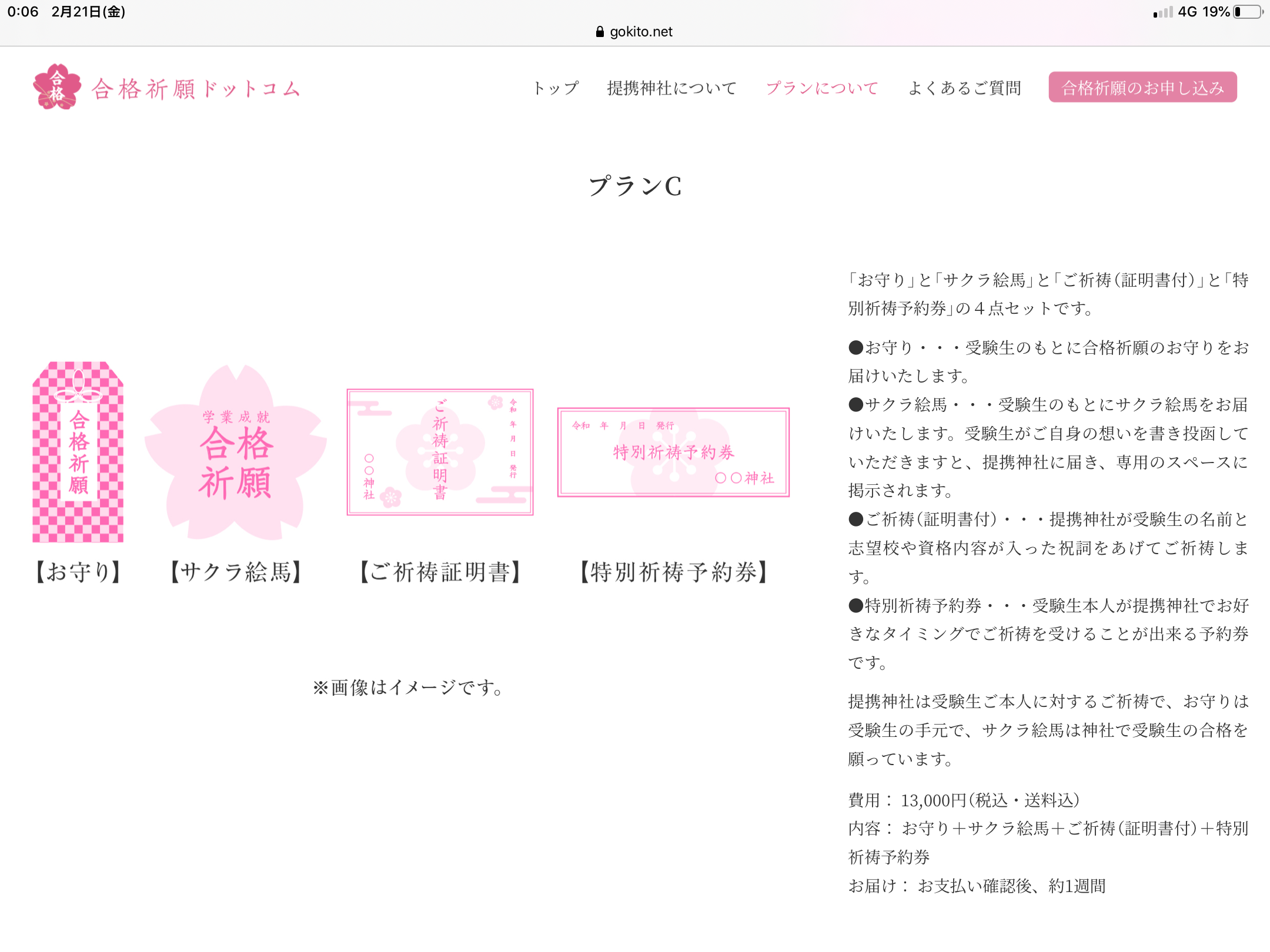Tap the lock icon beside gokito.net

coord(600,32)
